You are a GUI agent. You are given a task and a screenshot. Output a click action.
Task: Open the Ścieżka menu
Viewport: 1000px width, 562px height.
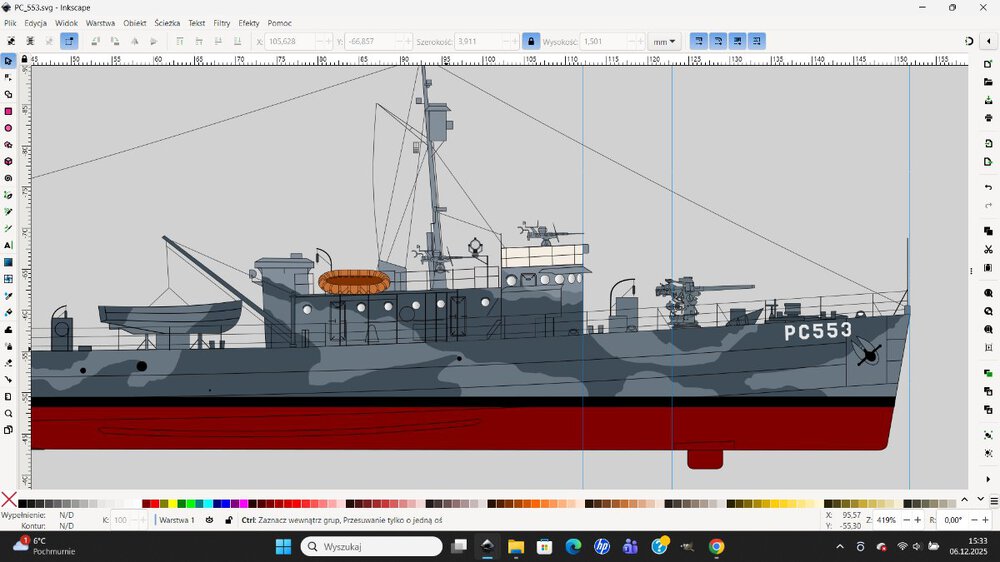point(167,22)
